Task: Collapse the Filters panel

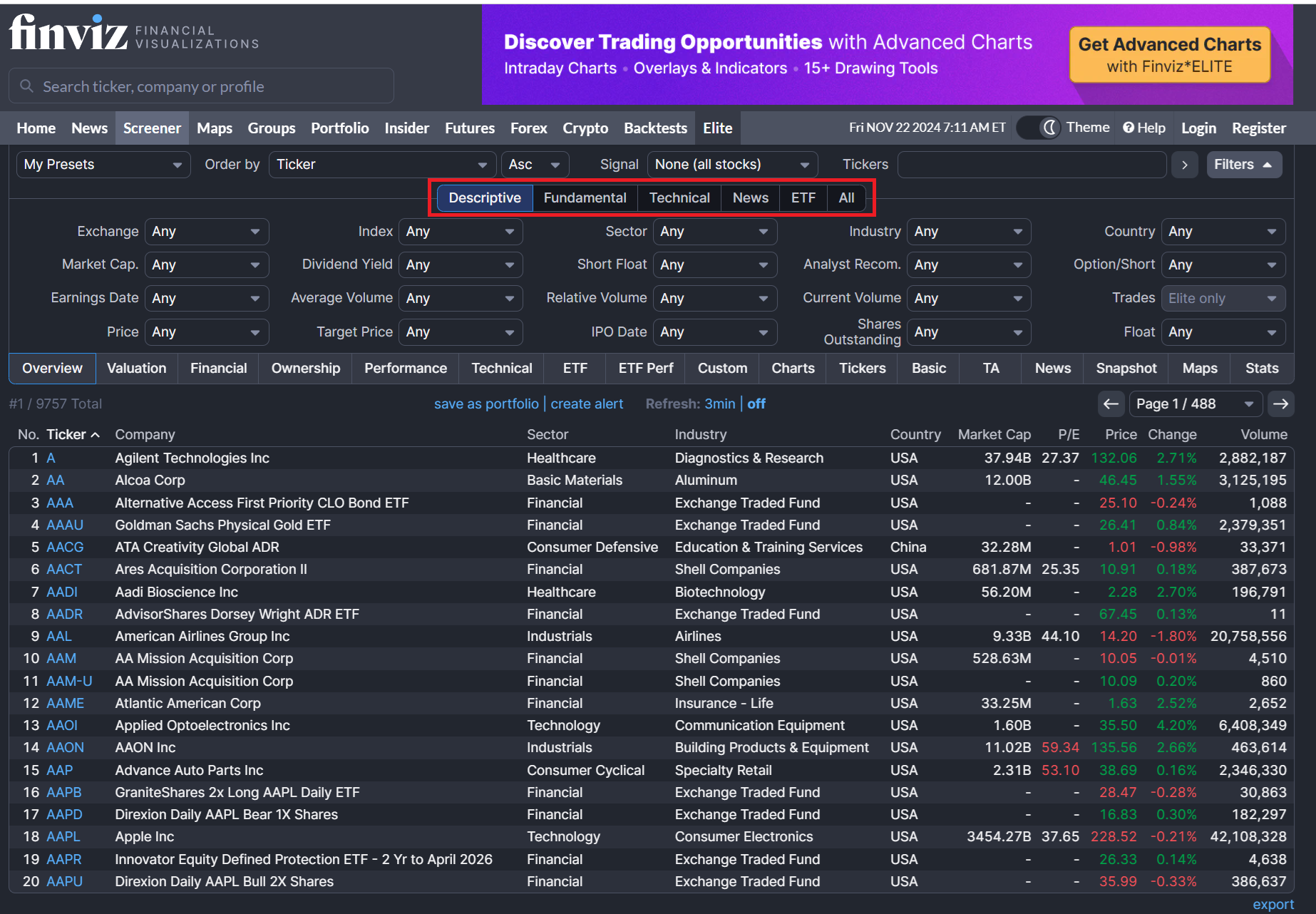Action: (1244, 165)
